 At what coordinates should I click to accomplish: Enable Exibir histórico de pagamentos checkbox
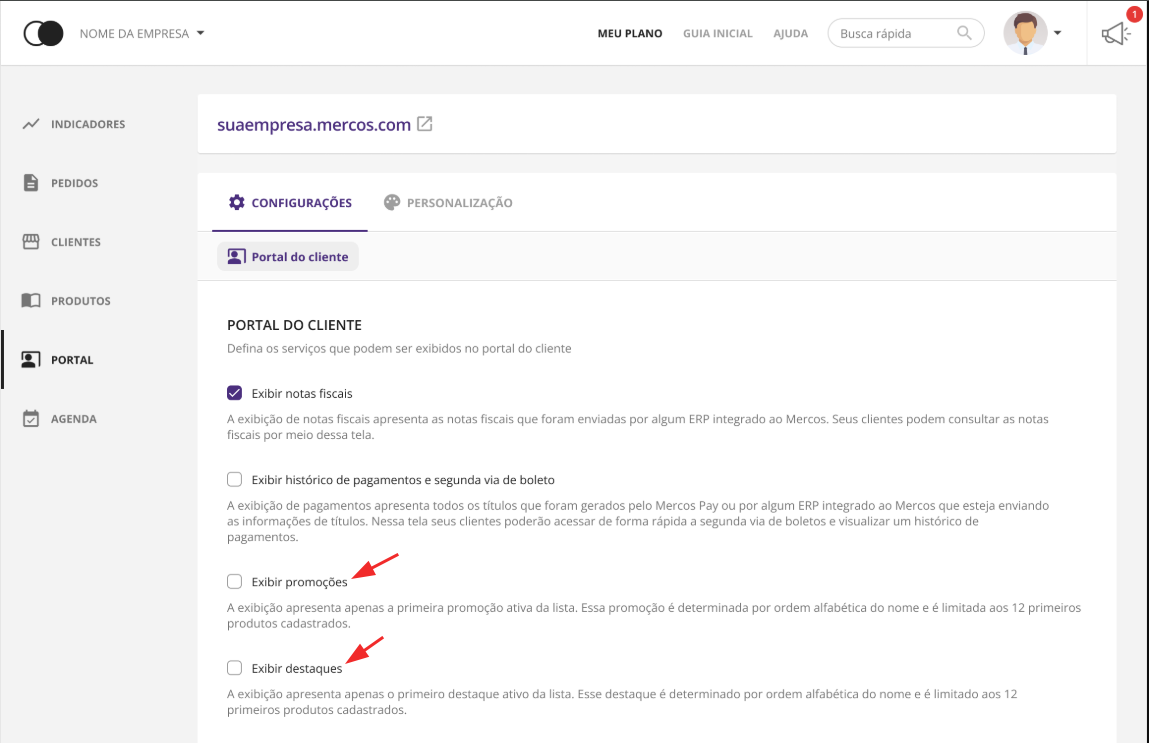click(x=235, y=479)
